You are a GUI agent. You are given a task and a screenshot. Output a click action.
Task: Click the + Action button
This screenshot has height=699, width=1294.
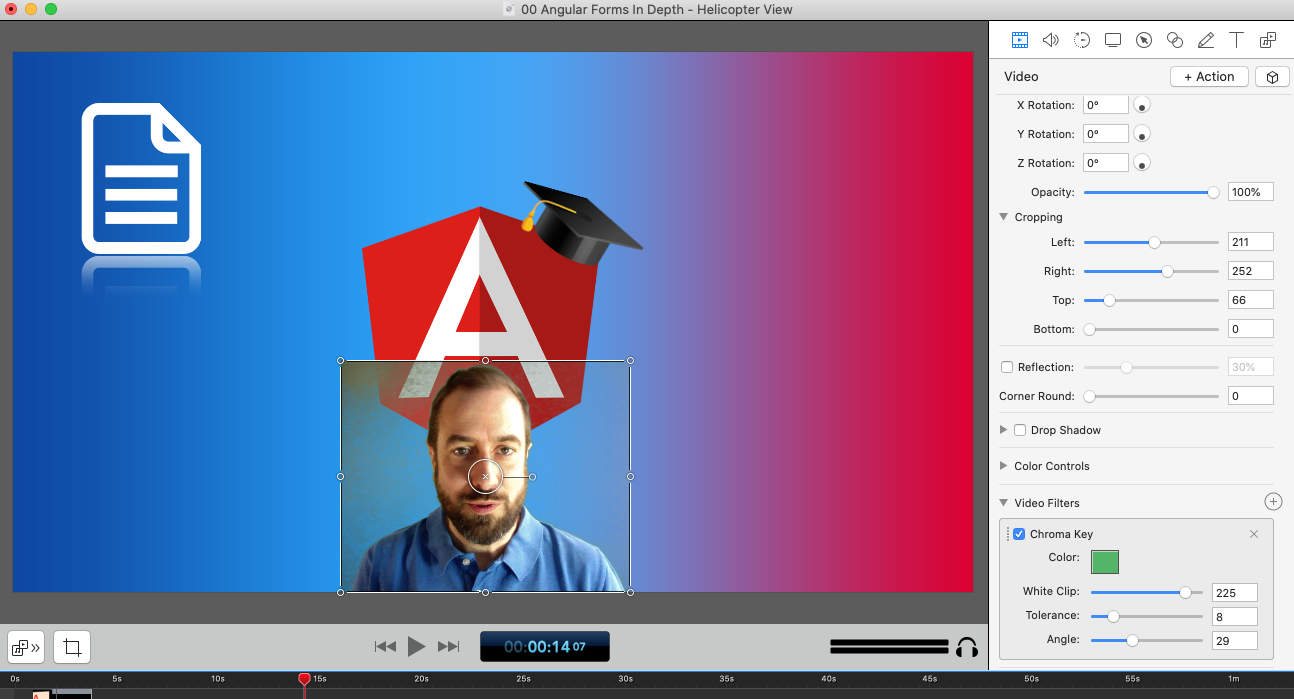[1209, 77]
